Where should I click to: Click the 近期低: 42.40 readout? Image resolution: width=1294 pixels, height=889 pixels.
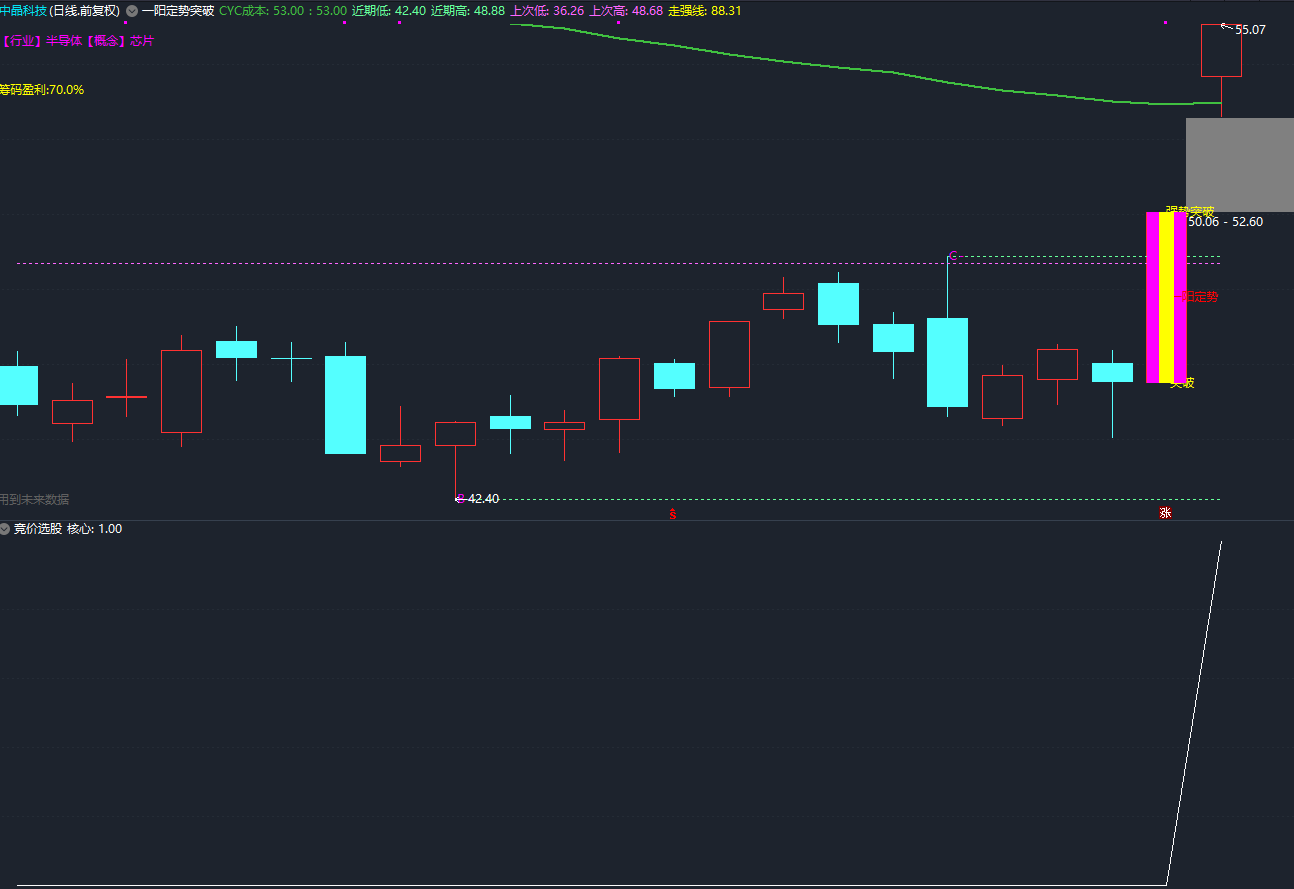[389, 11]
